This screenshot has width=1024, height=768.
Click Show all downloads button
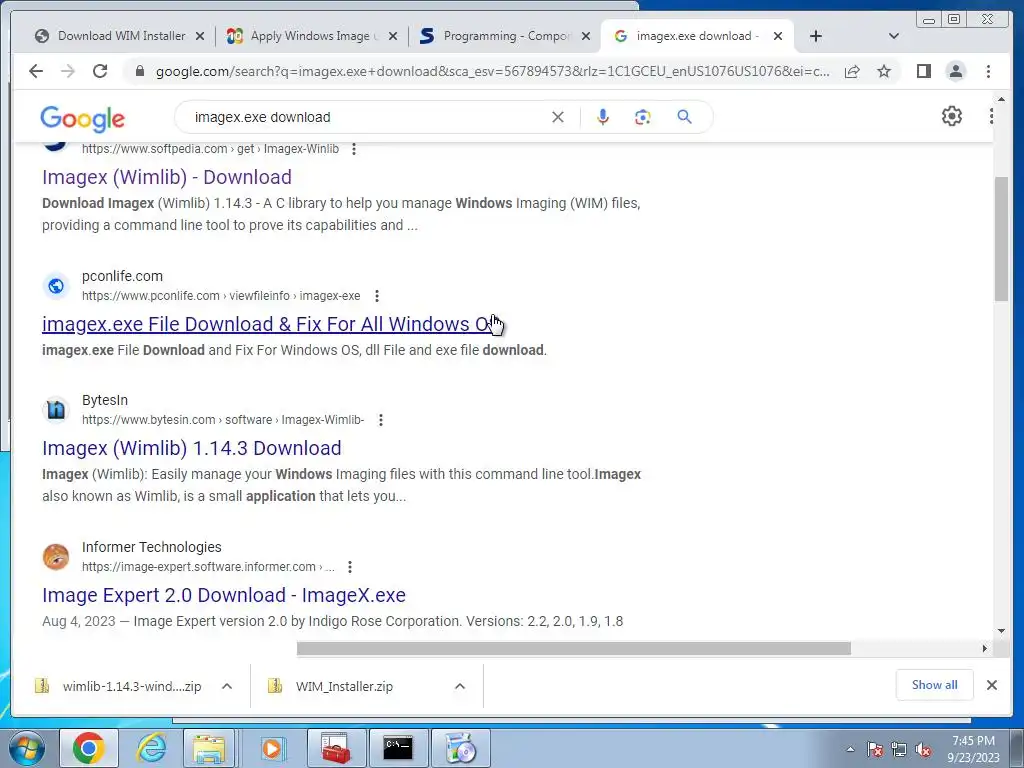click(x=935, y=684)
